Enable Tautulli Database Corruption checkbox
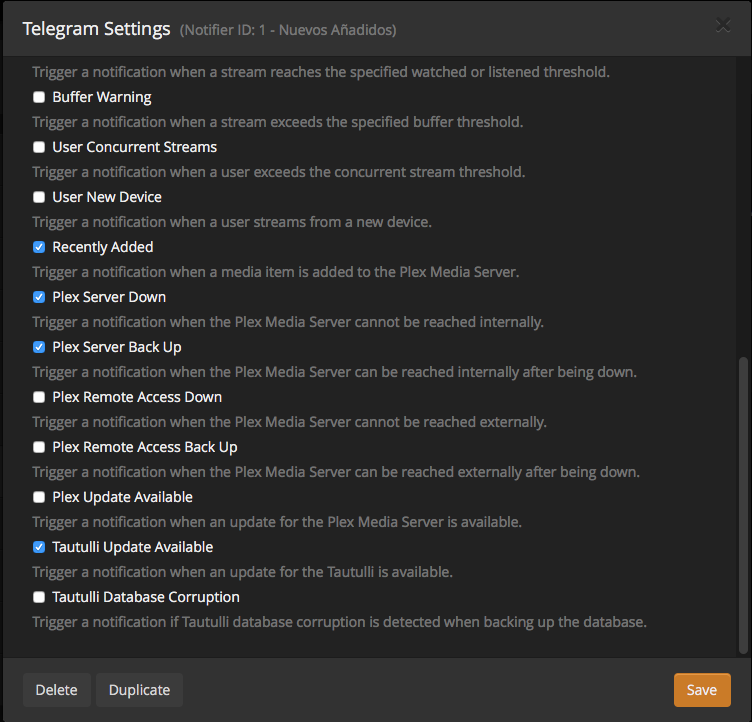752x722 pixels. pos(39,598)
